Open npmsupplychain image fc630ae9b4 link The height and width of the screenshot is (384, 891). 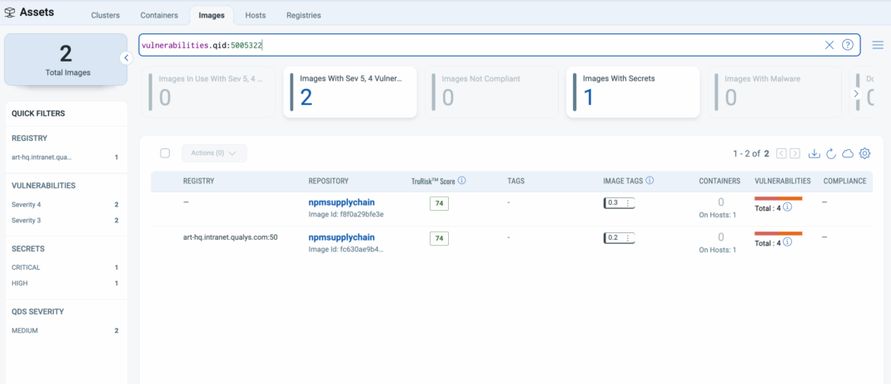point(342,237)
